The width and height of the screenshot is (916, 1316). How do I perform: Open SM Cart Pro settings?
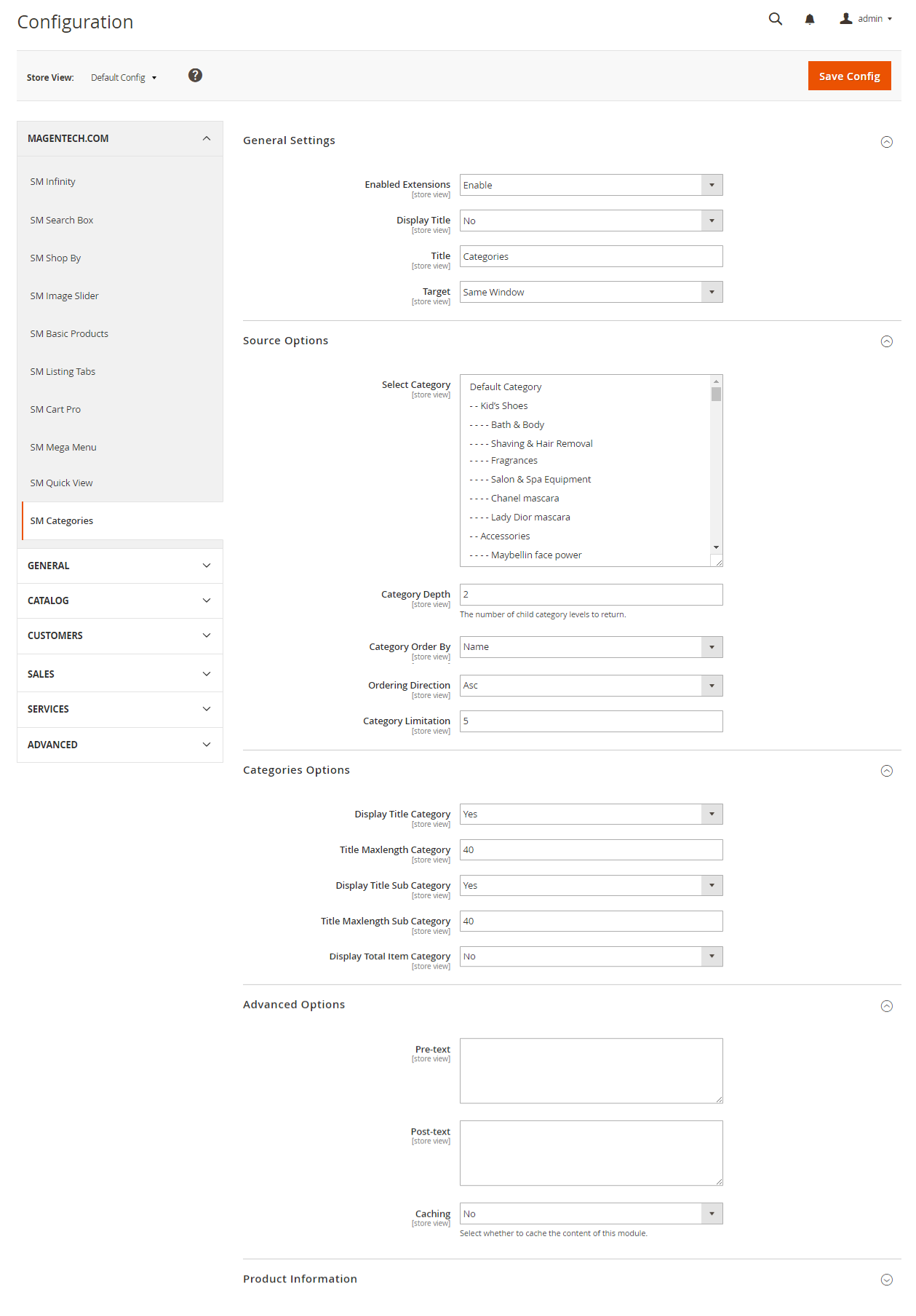[55, 410]
